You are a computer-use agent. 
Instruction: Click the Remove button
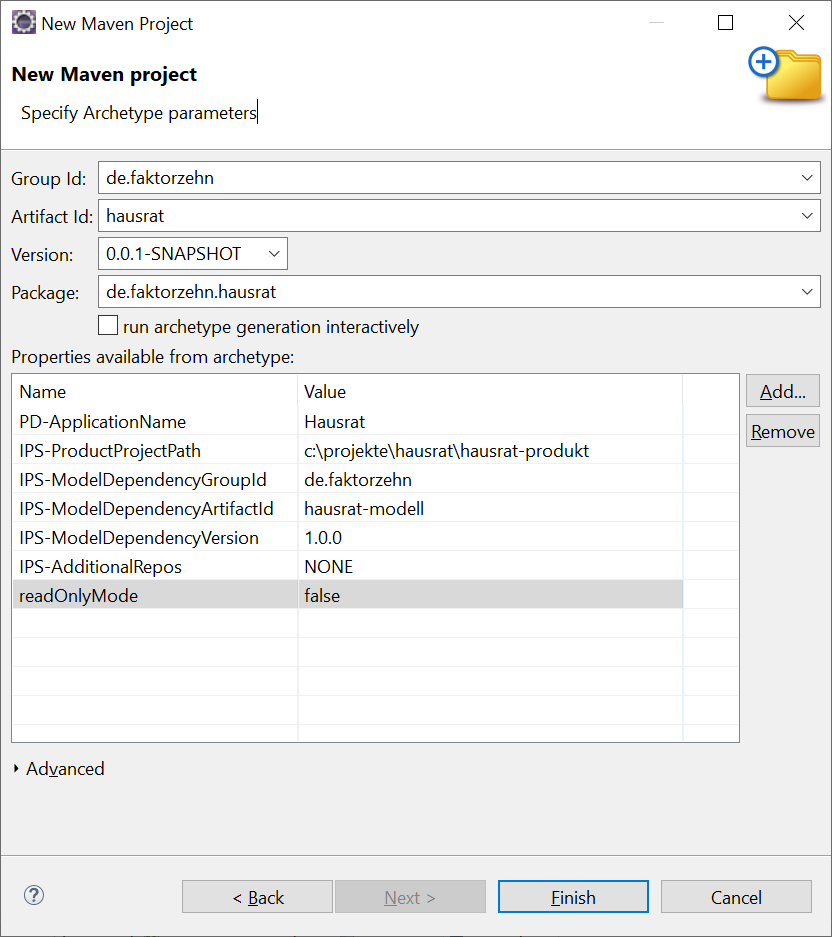[x=782, y=432]
